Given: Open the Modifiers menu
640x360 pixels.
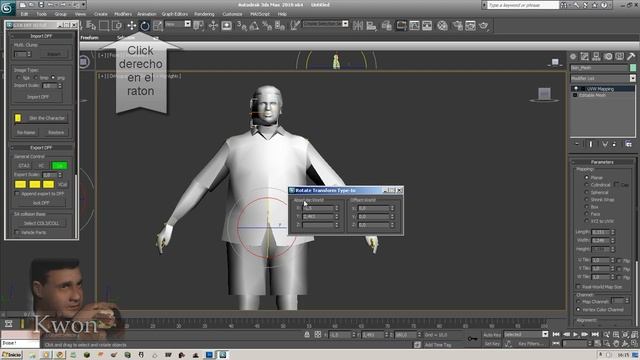Looking at the screenshot, I should tap(123, 14).
